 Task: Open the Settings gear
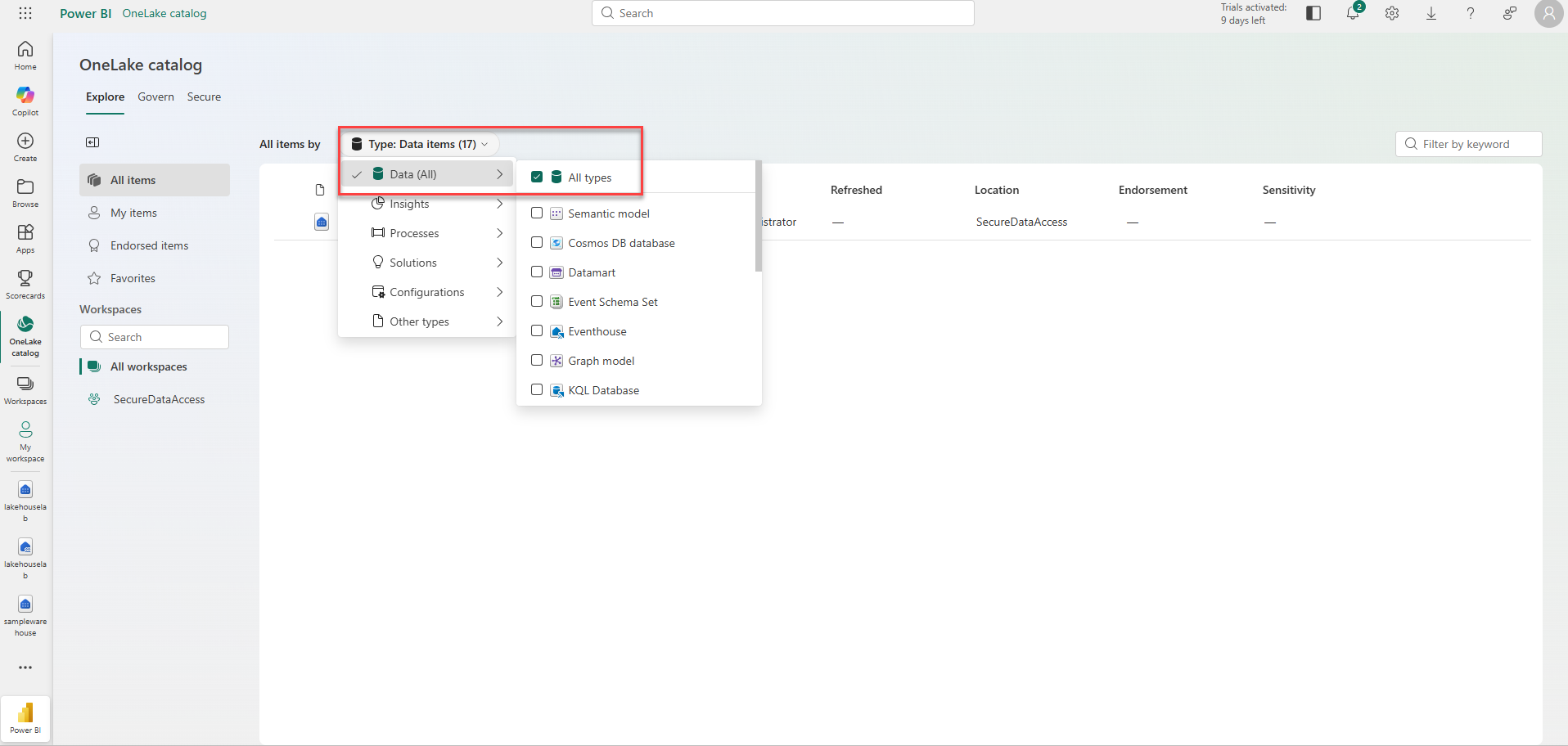[1392, 13]
